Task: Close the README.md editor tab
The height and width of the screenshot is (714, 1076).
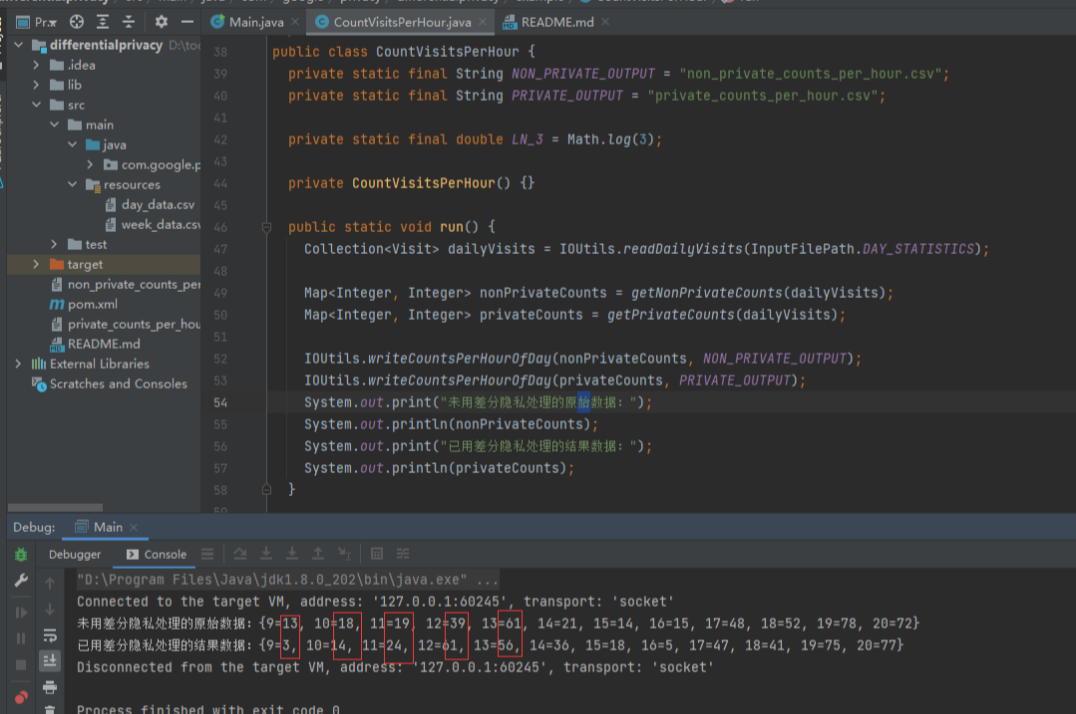Action: [x=605, y=22]
